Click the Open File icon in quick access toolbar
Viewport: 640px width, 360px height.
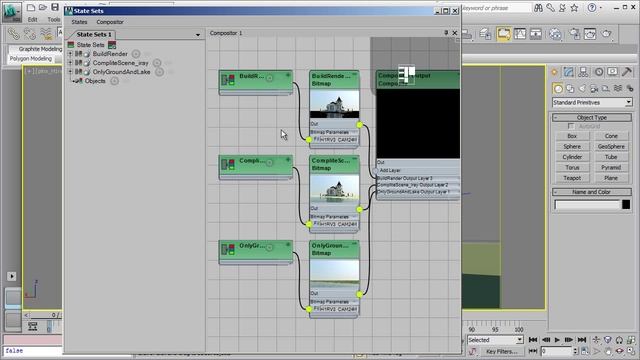coord(42,7)
